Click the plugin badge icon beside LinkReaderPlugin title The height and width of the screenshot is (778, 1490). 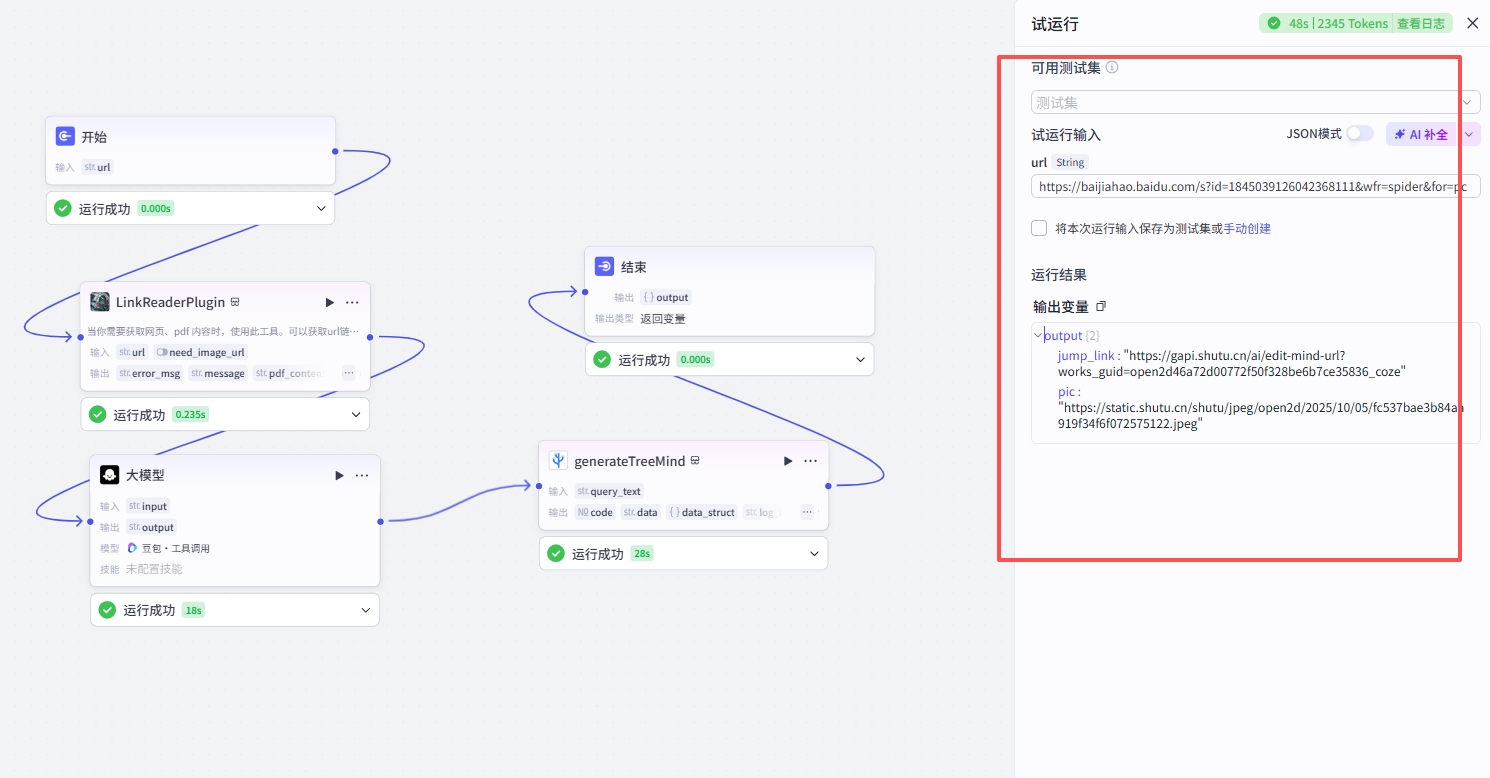coord(235,302)
